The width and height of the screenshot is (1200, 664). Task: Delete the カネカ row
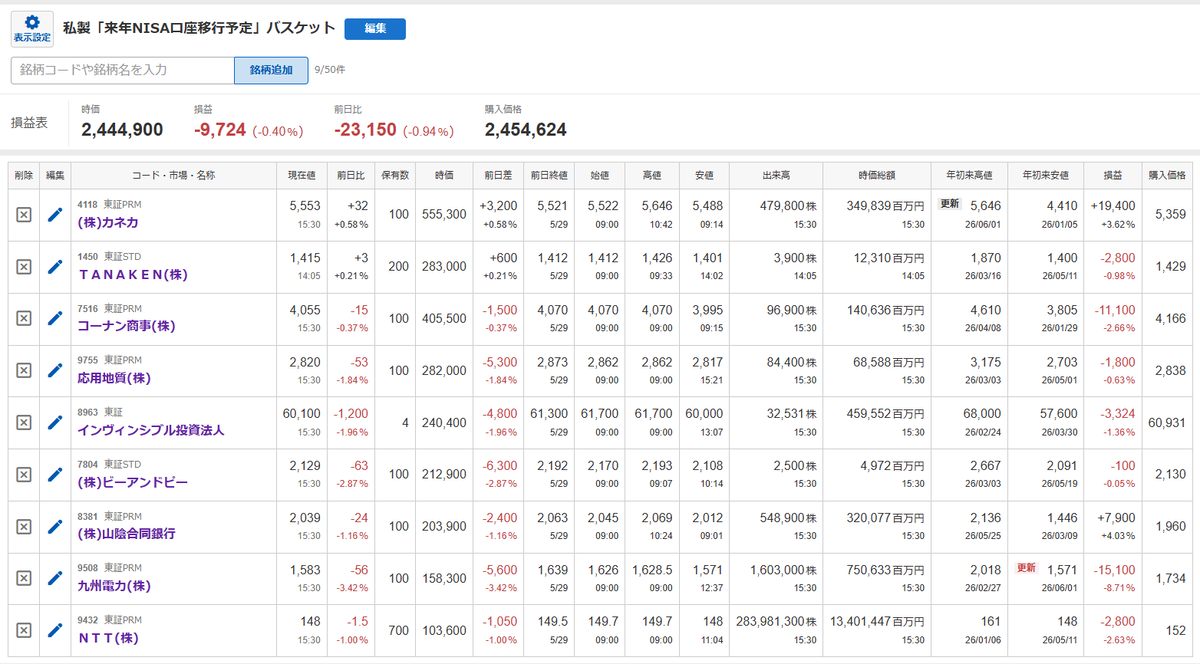[24, 214]
